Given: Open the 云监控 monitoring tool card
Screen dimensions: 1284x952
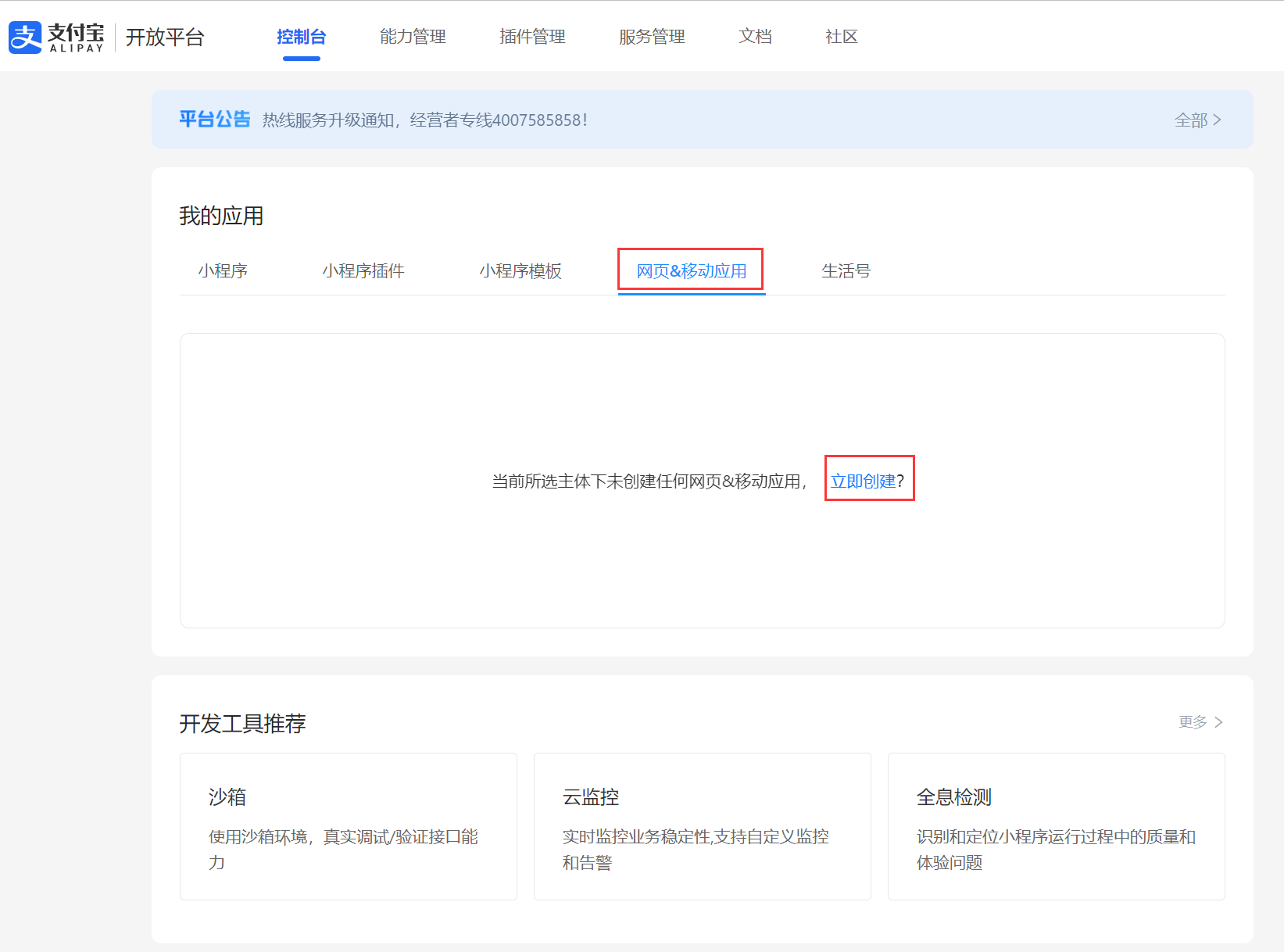Looking at the screenshot, I should pyautogui.click(x=702, y=826).
